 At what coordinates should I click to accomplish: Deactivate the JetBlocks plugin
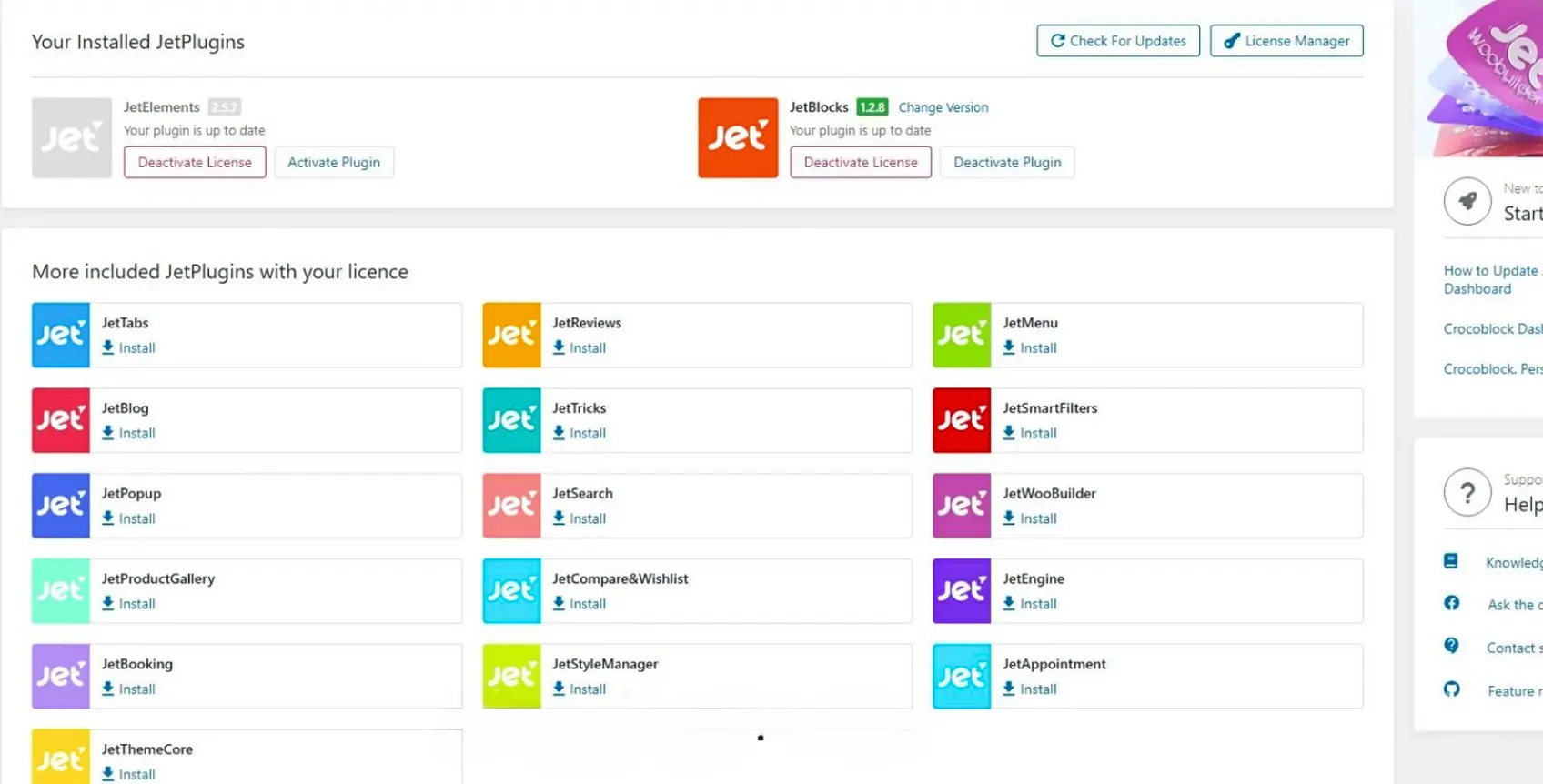coord(1007,162)
